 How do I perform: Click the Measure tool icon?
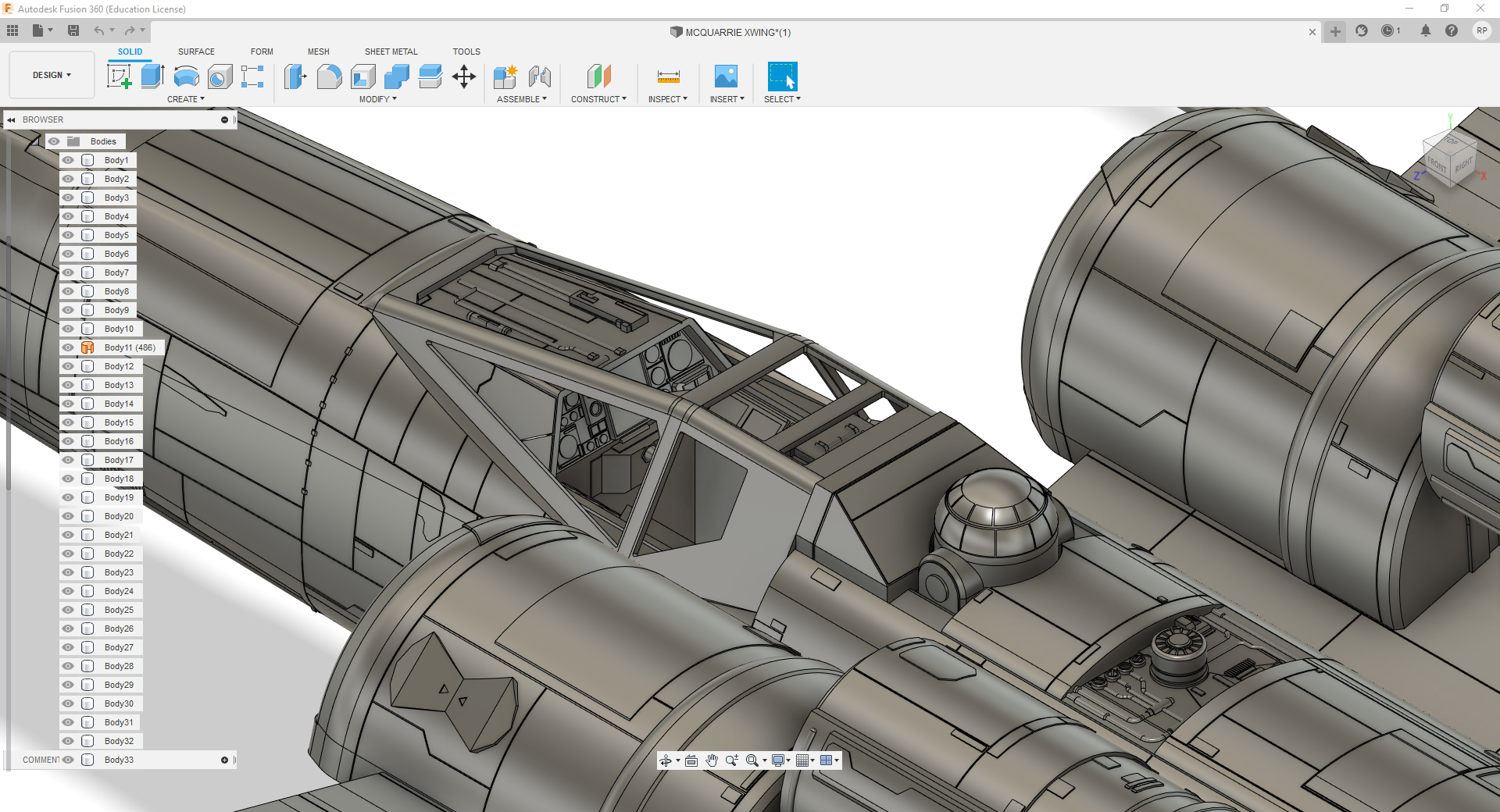[x=668, y=77]
